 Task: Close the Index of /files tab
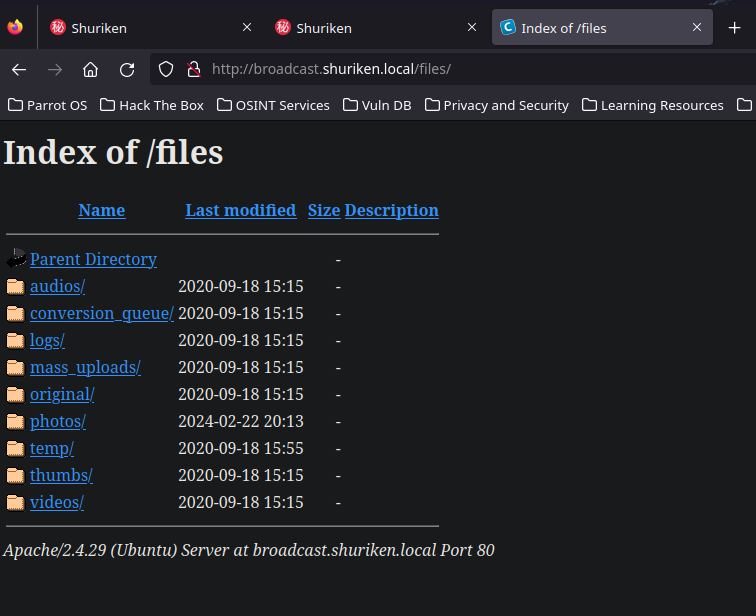point(697,27)
